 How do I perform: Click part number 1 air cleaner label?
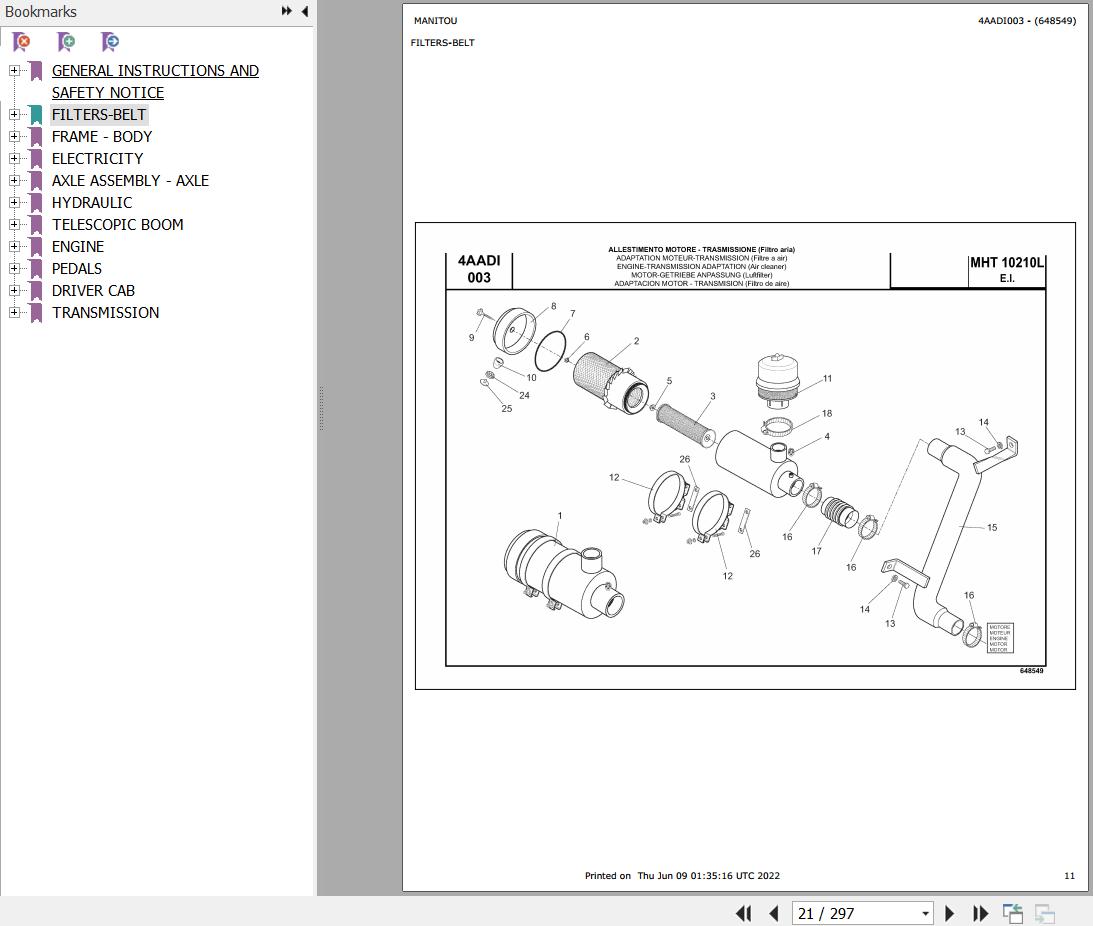(560, 516)
